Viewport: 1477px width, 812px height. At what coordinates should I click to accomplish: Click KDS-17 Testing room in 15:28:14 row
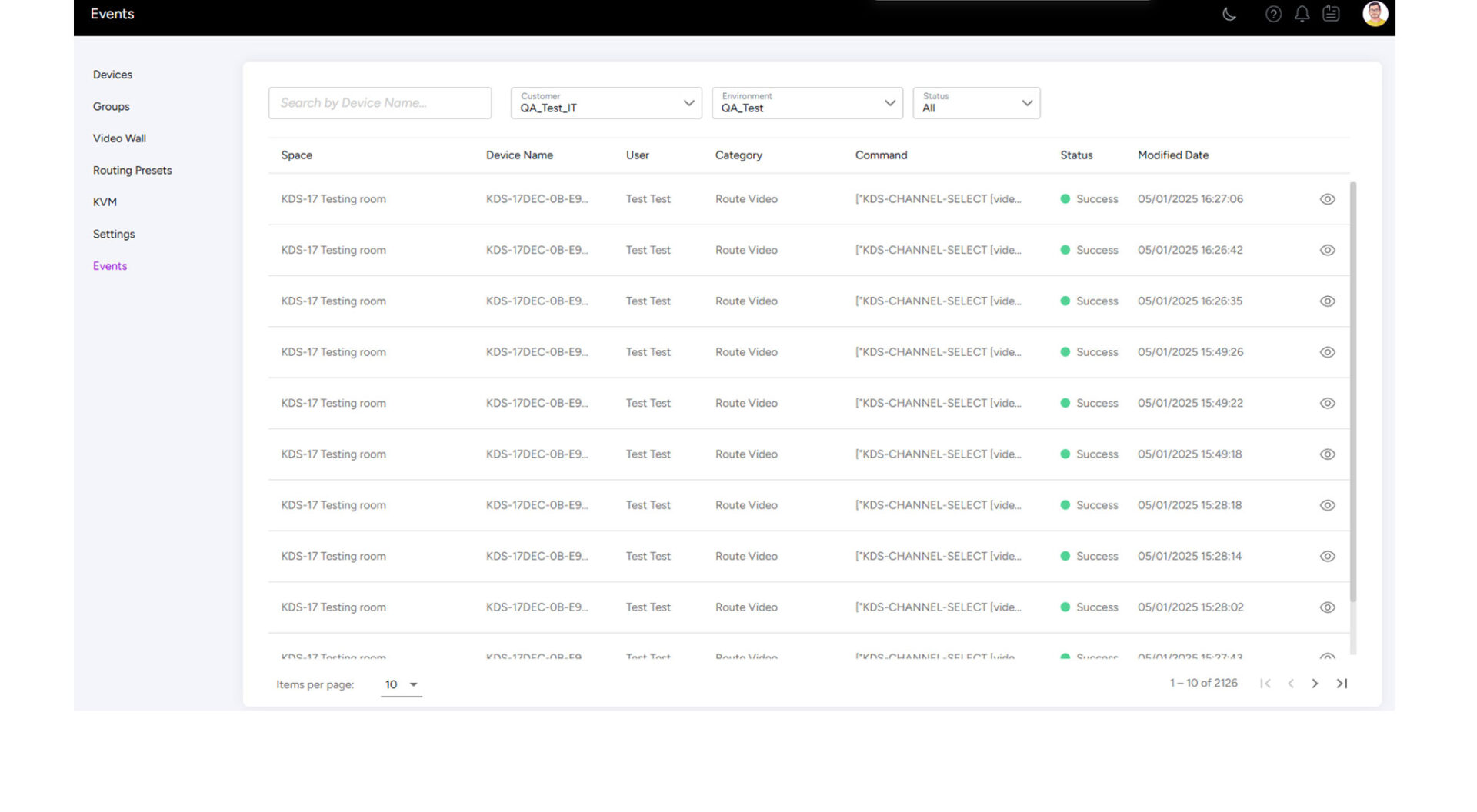click(x=334, y=556)
